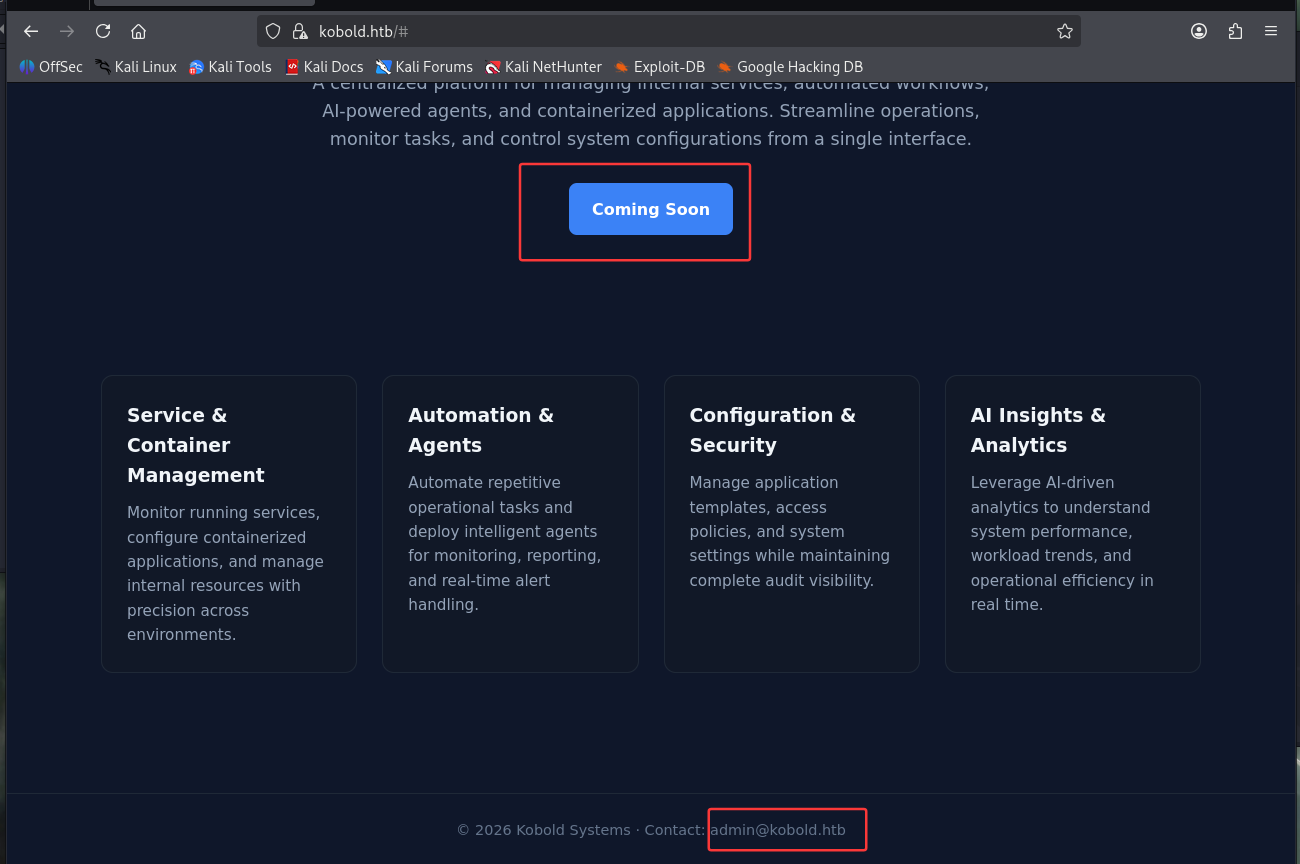Viewport: 1300px width, 864px height.
Task: Click the browser back arrow
Action: pyautogui.click(x=31, y=31)
